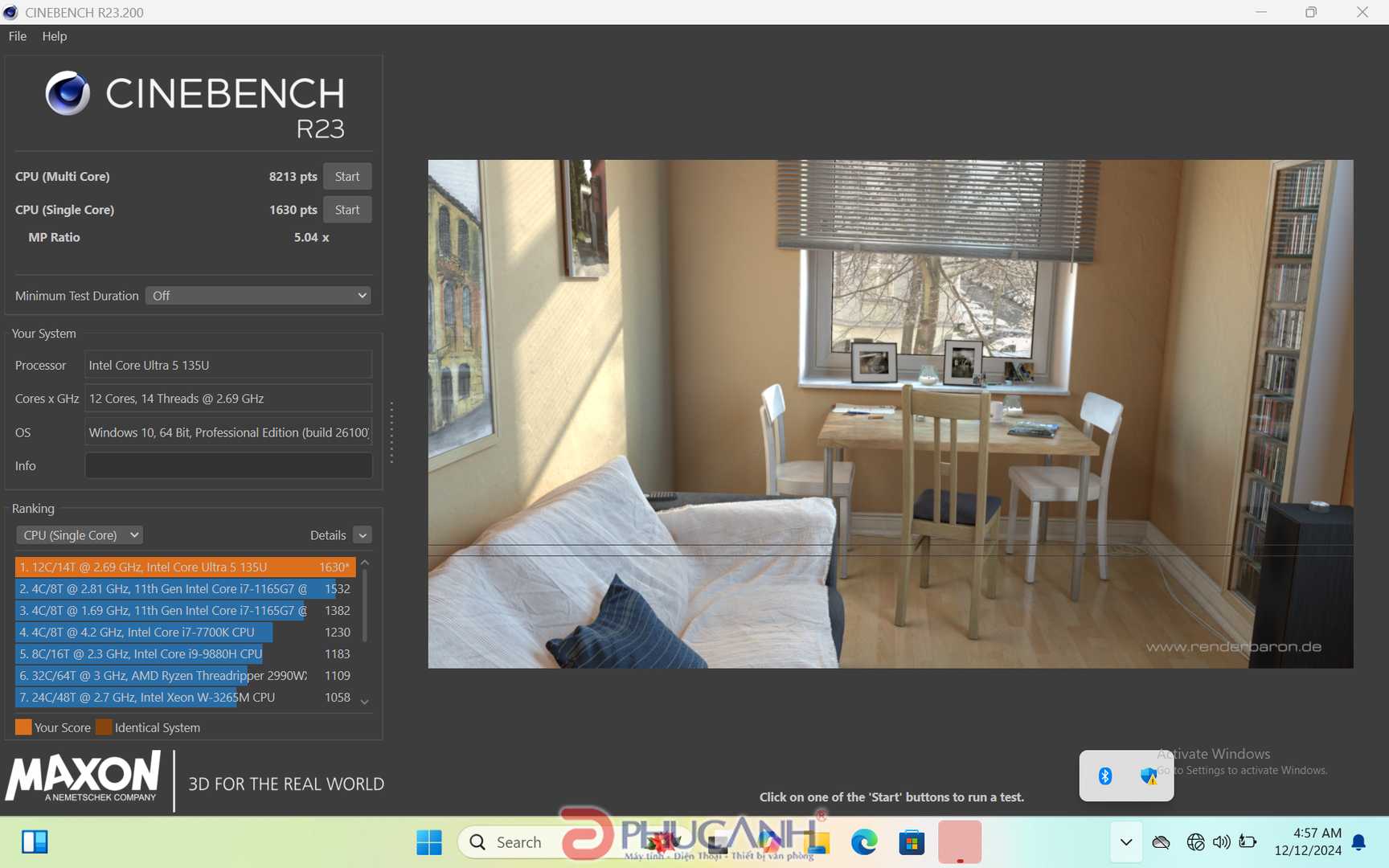Start the CPU Single Core test
1389x868 pixels.
click(x=347, y=210)
